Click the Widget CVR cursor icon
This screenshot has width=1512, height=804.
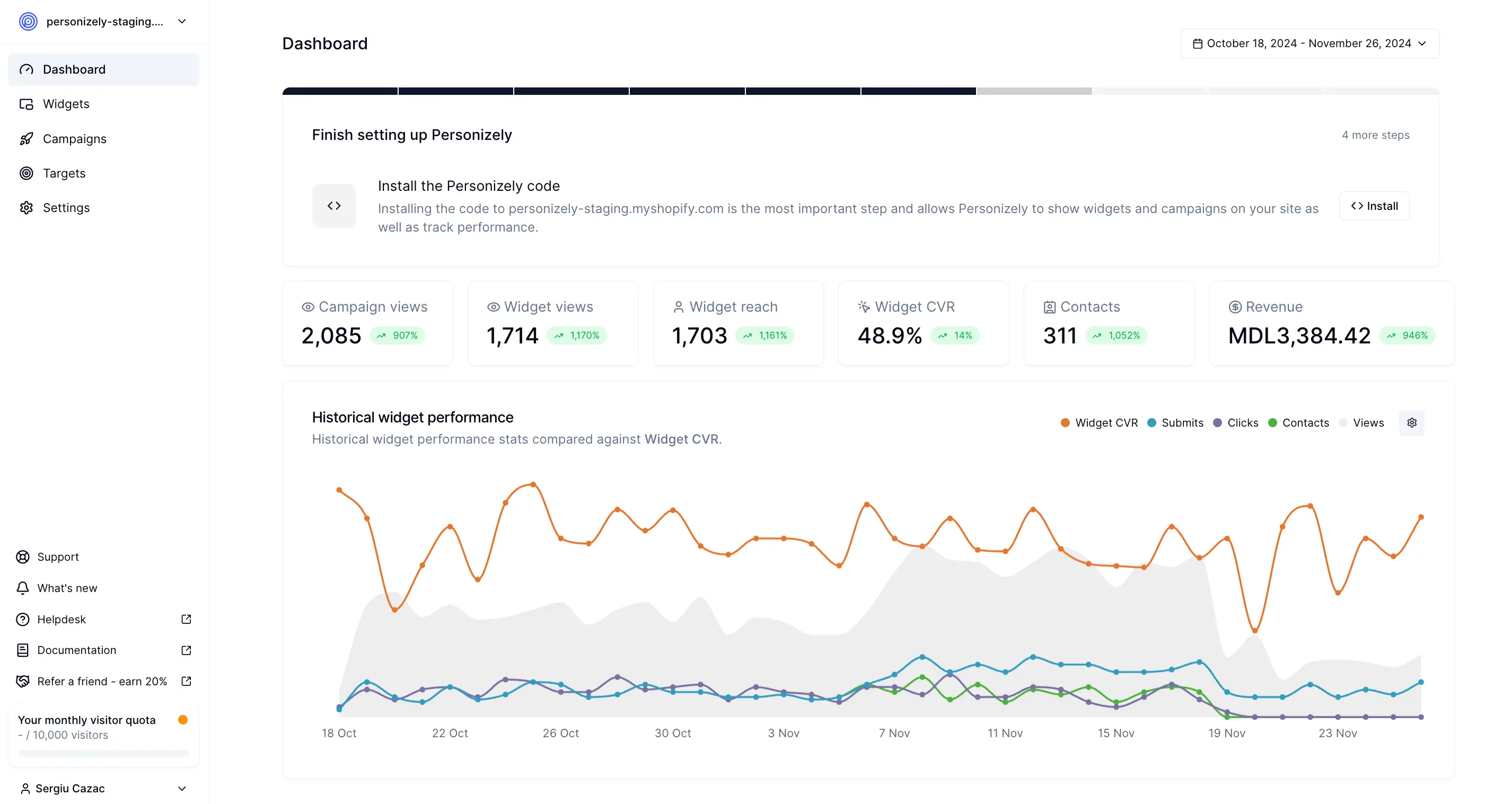864,307
